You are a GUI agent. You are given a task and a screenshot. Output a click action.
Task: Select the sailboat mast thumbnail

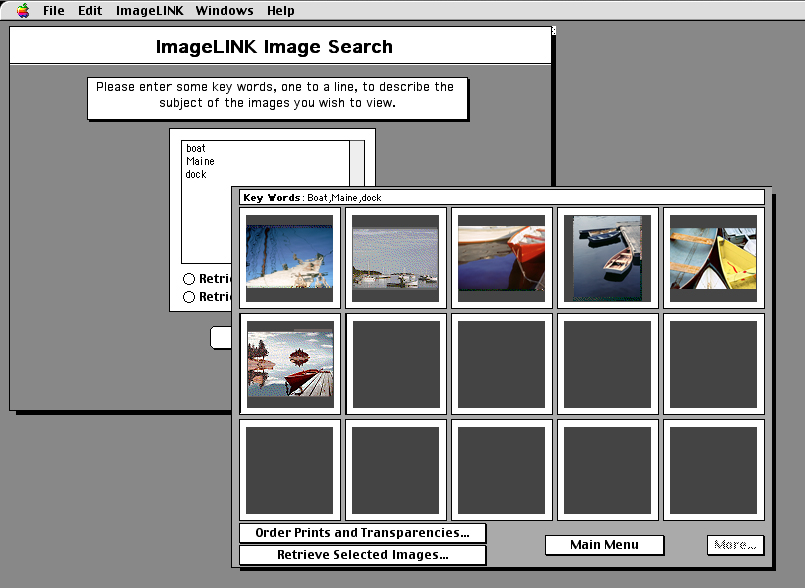[290, 257]
